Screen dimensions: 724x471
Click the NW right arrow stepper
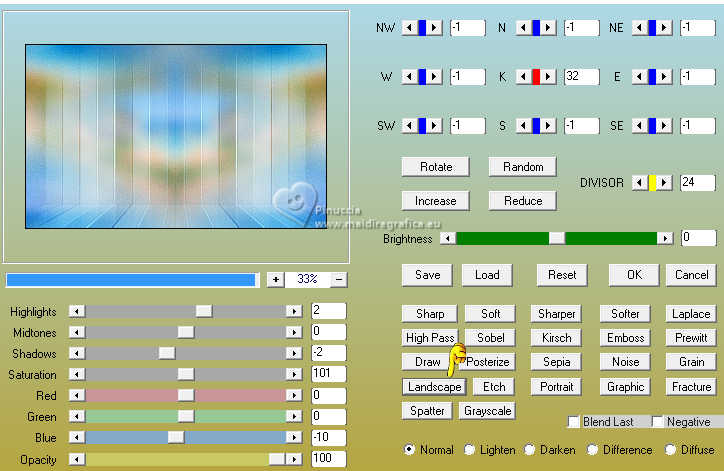pyautogui.click(x=434, y=28)
